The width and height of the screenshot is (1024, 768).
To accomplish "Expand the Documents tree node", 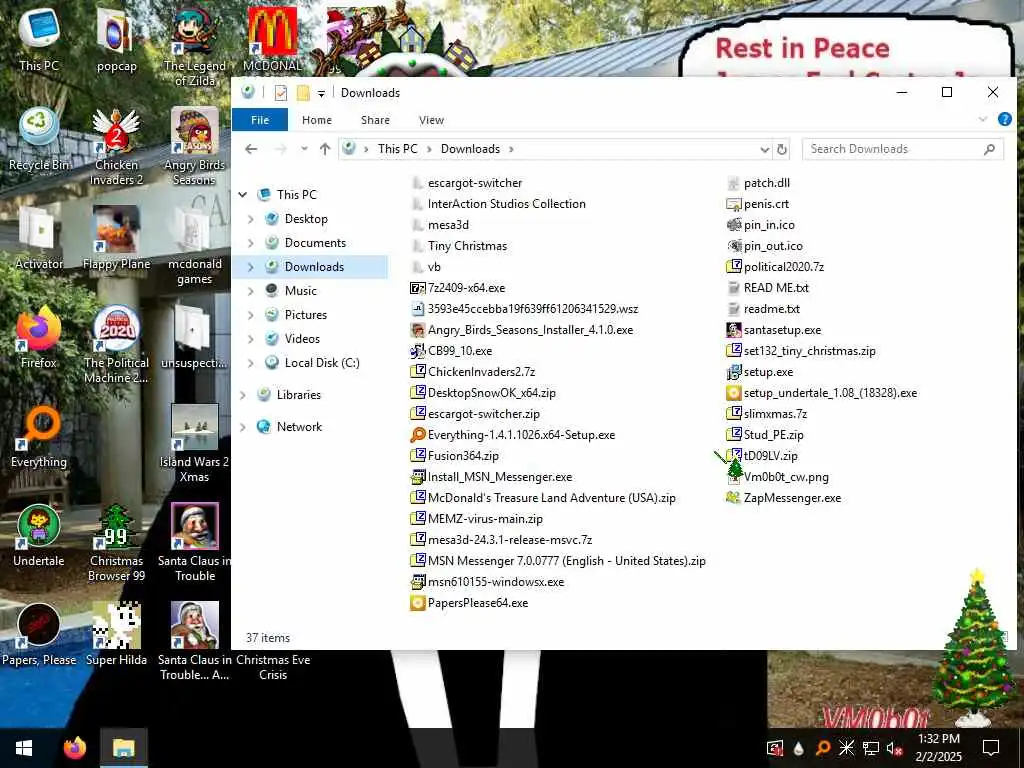I will coord(250,243).
